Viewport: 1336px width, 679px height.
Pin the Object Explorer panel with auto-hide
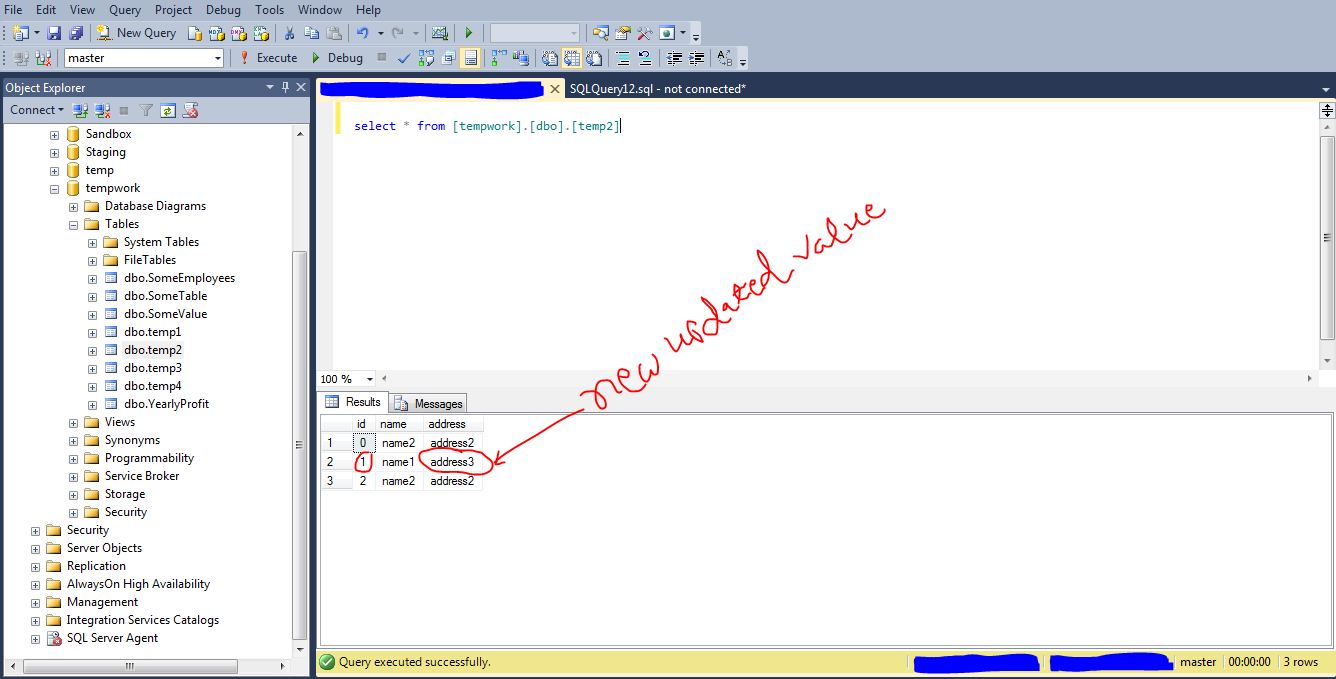pyautogui.click(x=285, y=88)
